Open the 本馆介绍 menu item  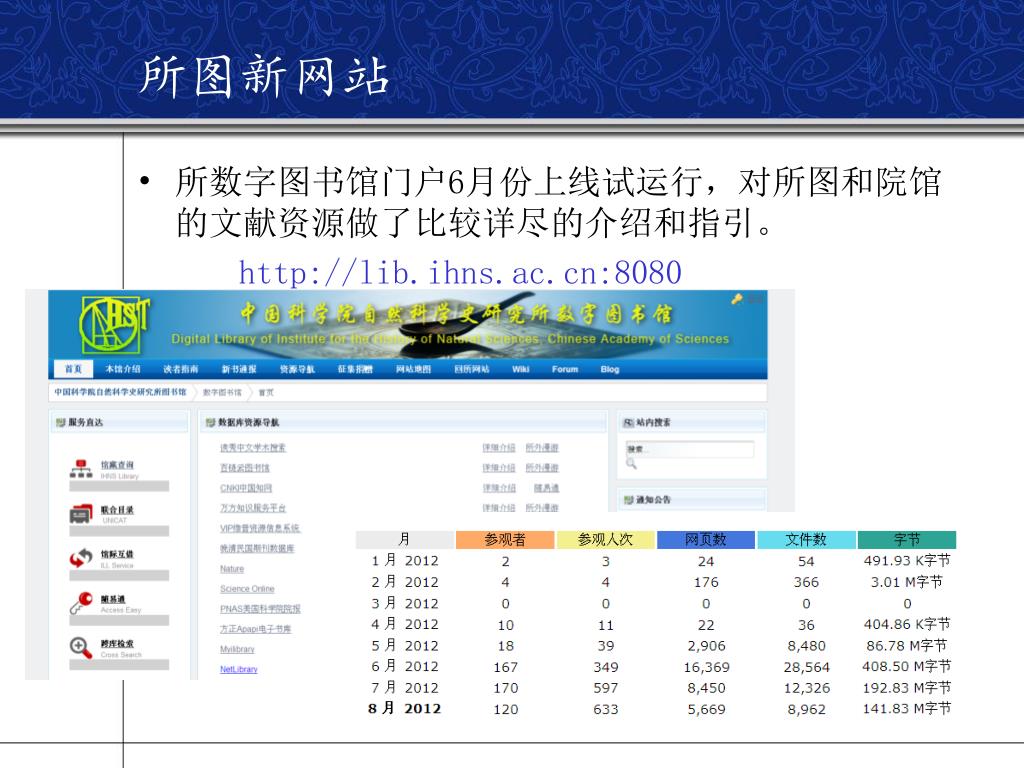click(123, 369)
